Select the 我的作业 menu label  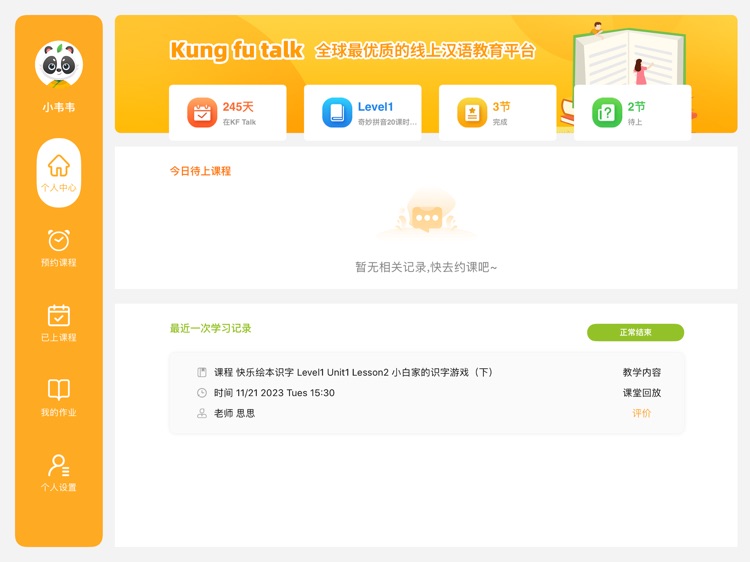(59, 412)
